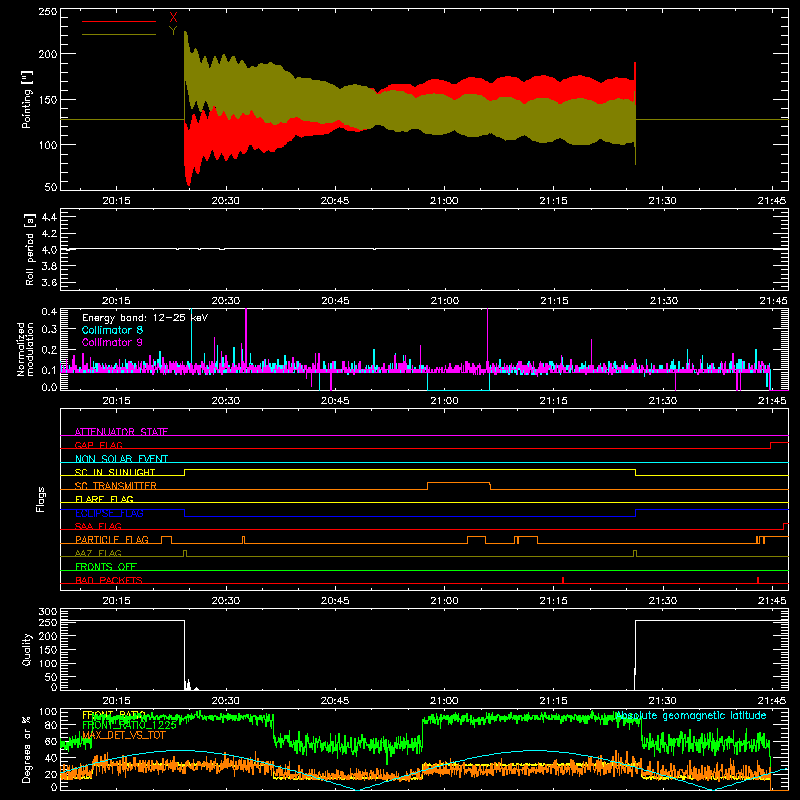The width and height of the screenshot is (800, 800).
Task: Click the green FRONT_RATIO_1225 legend entry
Action: pos(129,725)
